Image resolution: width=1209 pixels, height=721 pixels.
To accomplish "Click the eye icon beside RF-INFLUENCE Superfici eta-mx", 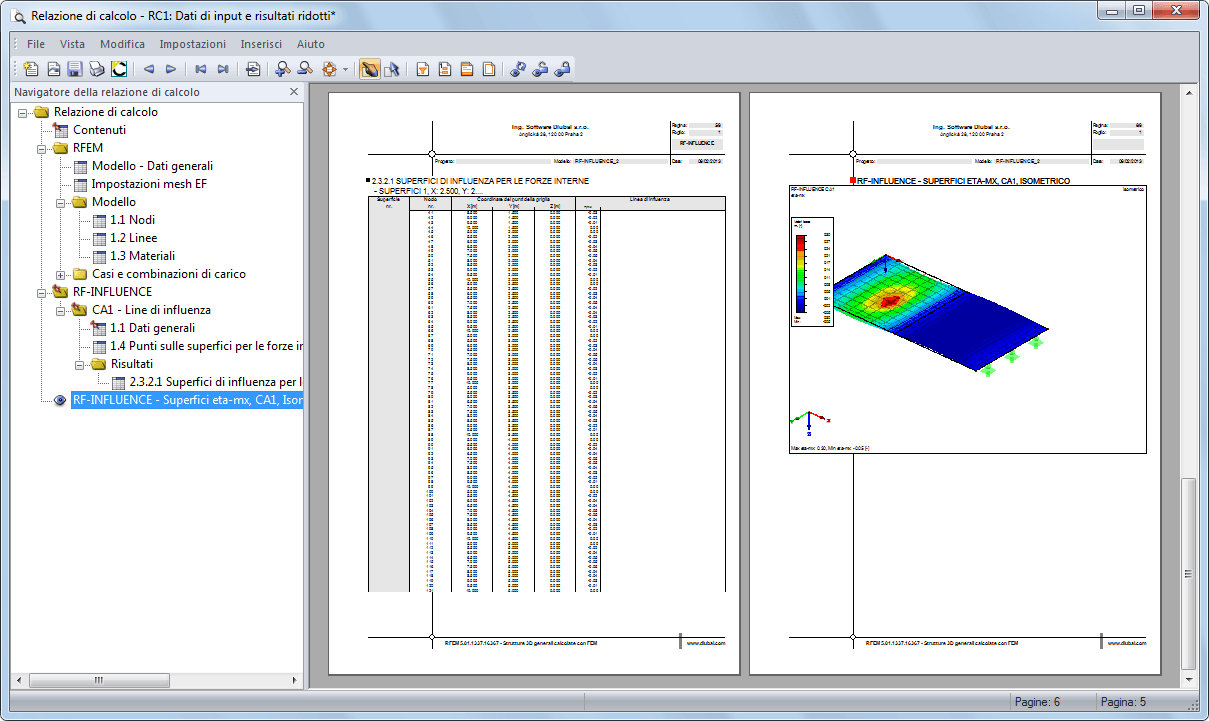I will tap(61, 400).
